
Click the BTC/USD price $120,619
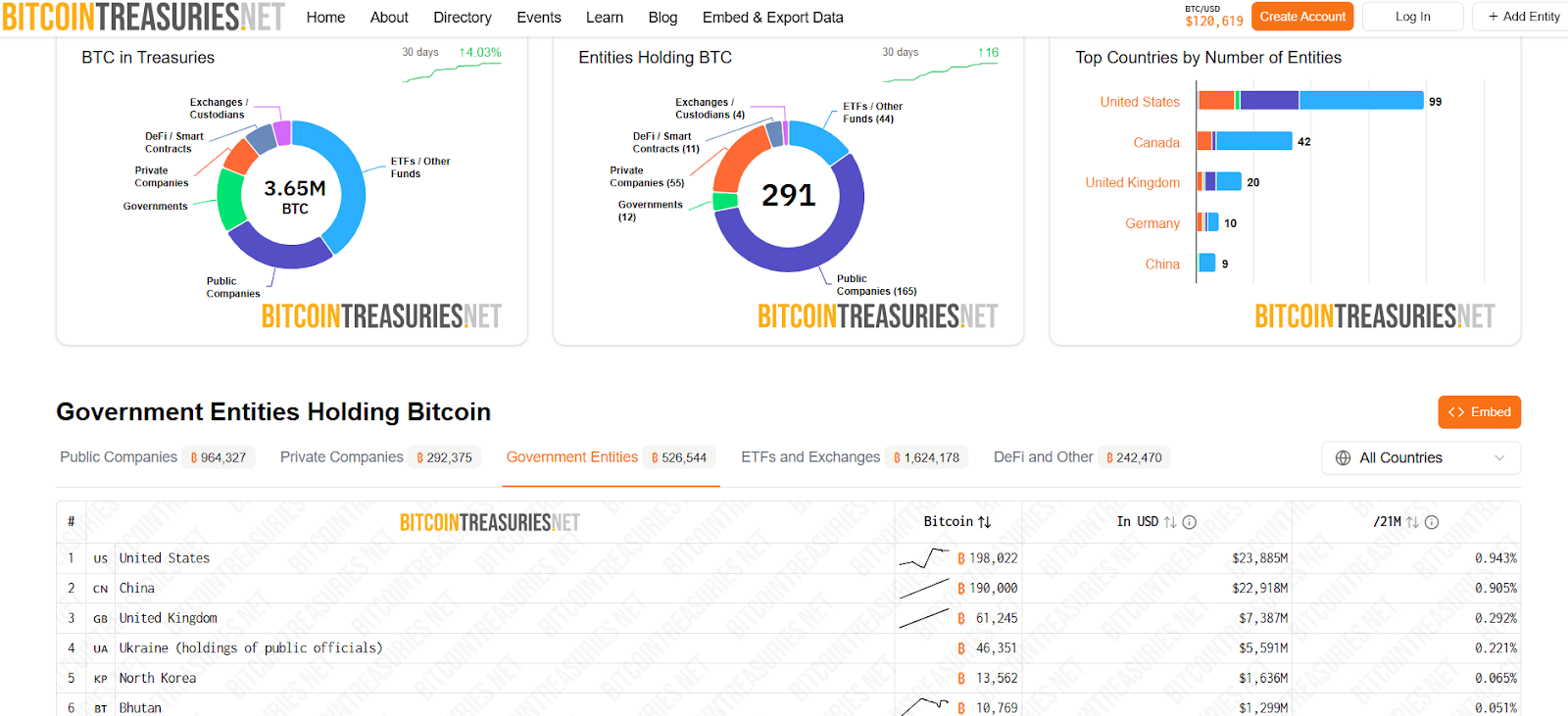(1214, 21)
